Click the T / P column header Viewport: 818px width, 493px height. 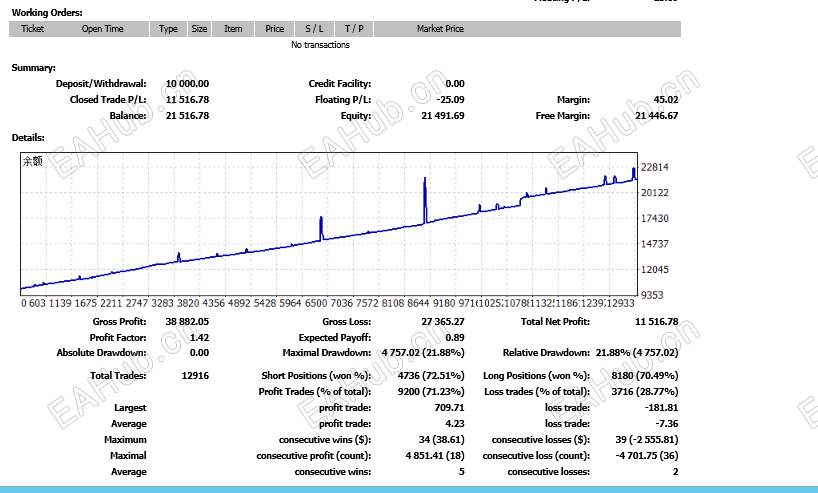[x=354, y=29]
